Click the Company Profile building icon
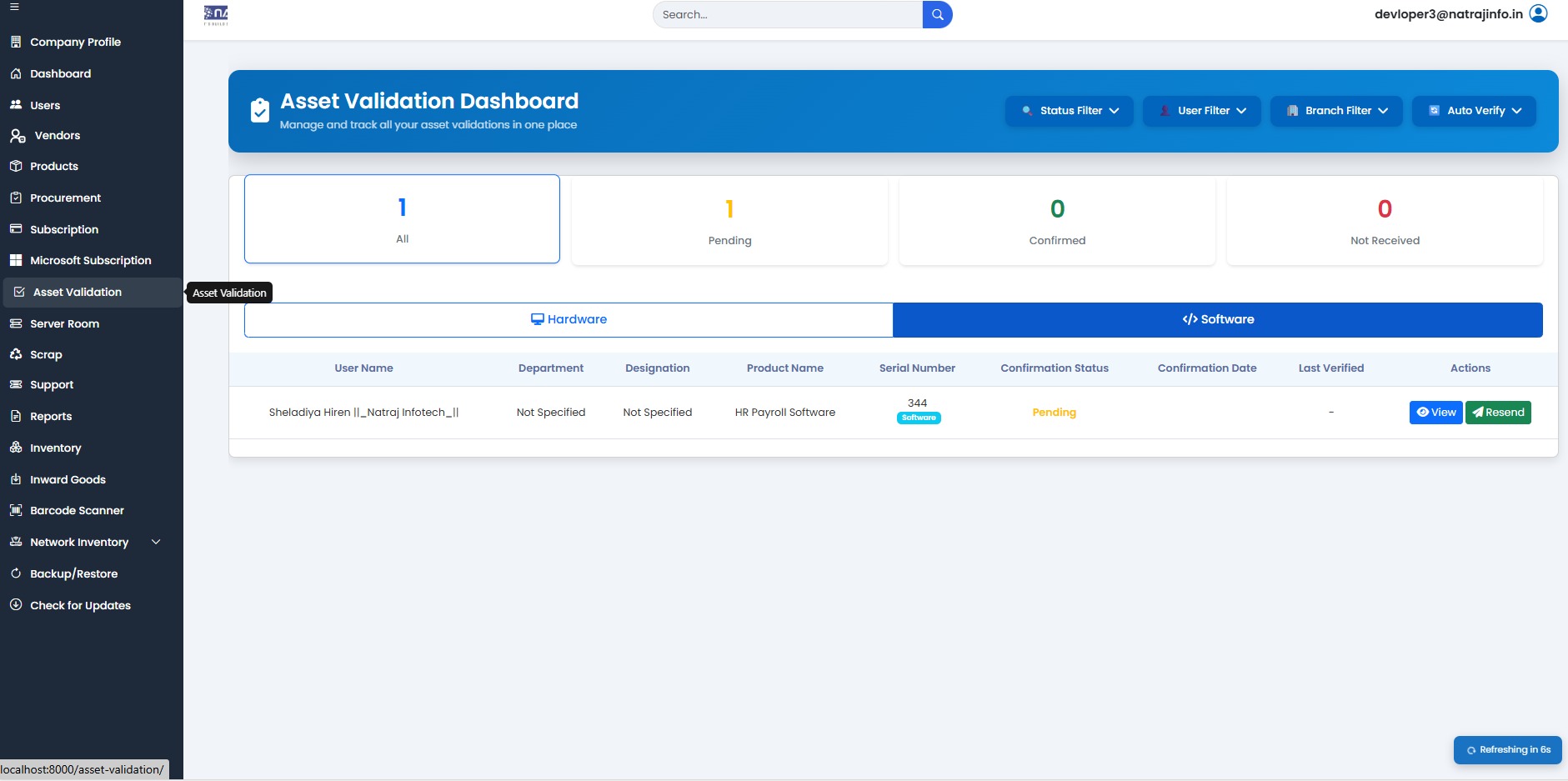The width and height of the screenshot is (1568, 781). click(x=16, y=42)
